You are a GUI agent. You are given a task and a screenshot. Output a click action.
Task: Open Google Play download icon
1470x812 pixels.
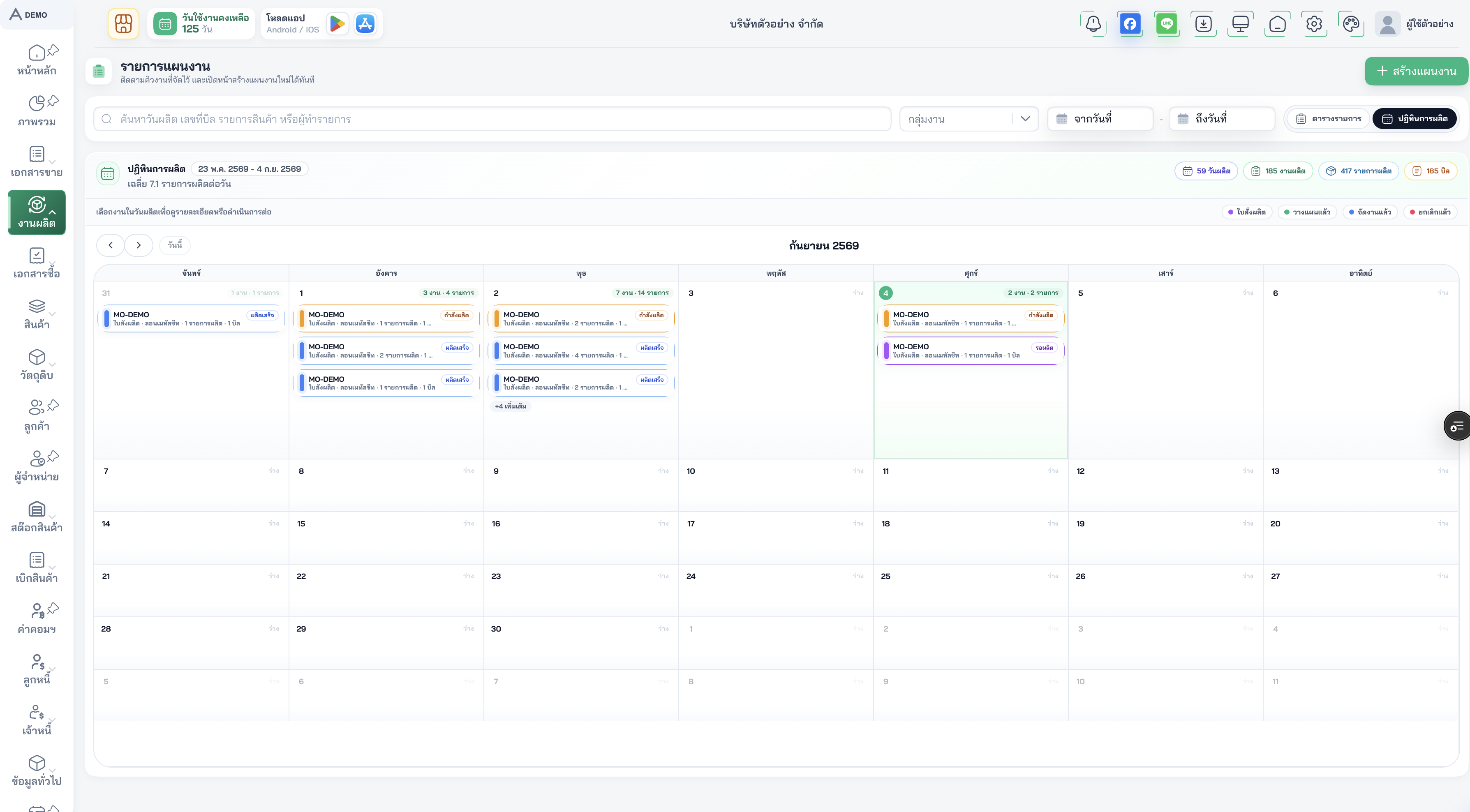(x=337, y=24)
